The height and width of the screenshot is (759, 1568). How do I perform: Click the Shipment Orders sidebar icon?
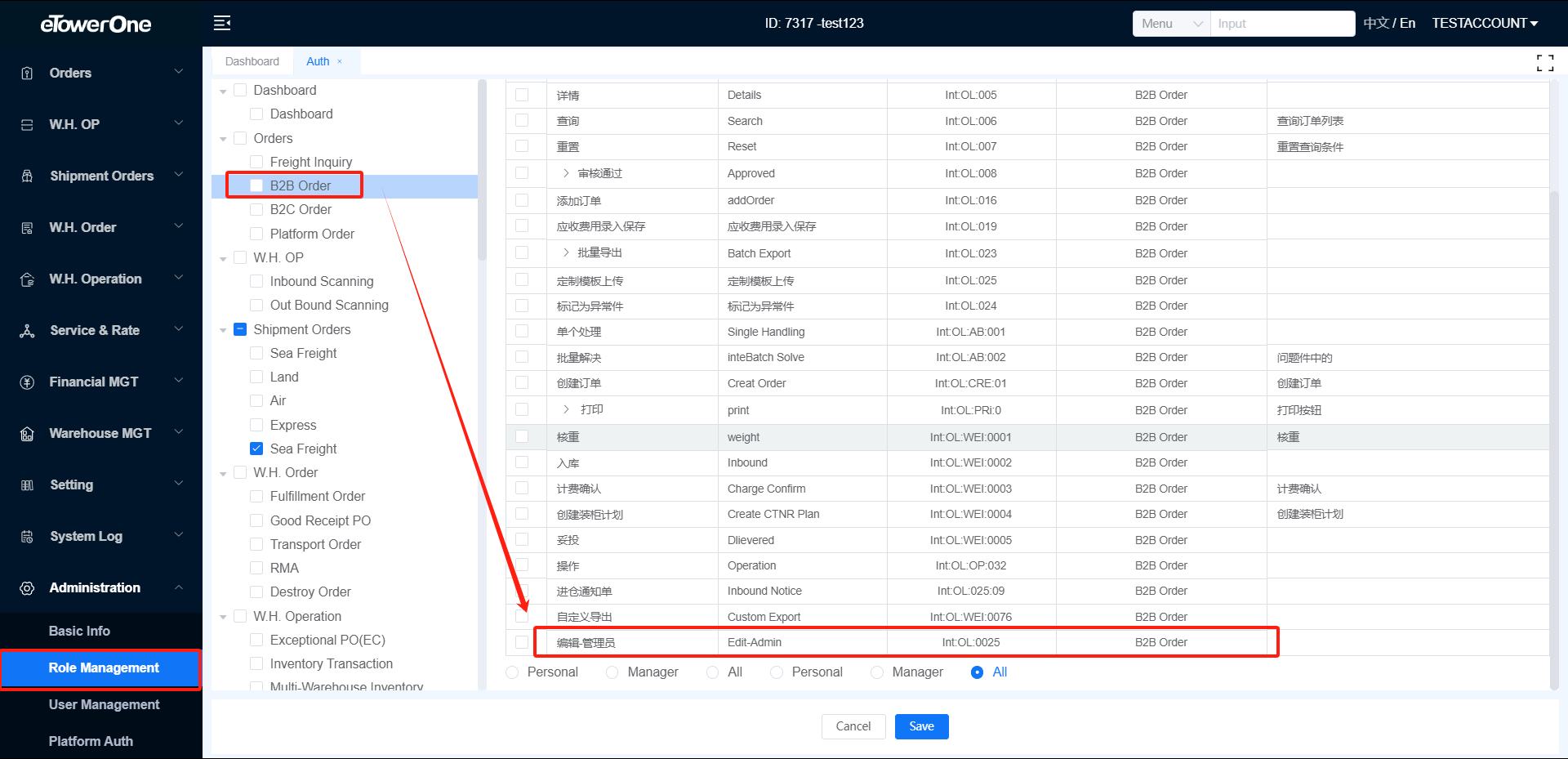(x=27, y=176)
